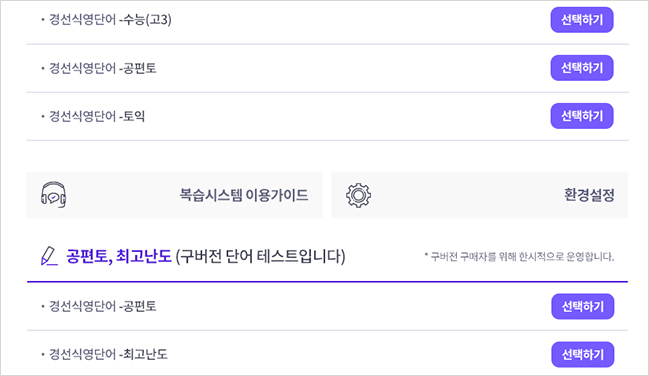649x376 pixels.
Task: Select the 경선식영단어 -최고난도 list text
Action: [108, 354]
